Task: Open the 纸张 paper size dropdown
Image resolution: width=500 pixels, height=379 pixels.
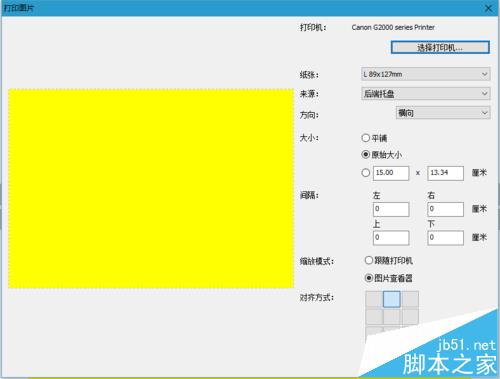Action: 425,74
